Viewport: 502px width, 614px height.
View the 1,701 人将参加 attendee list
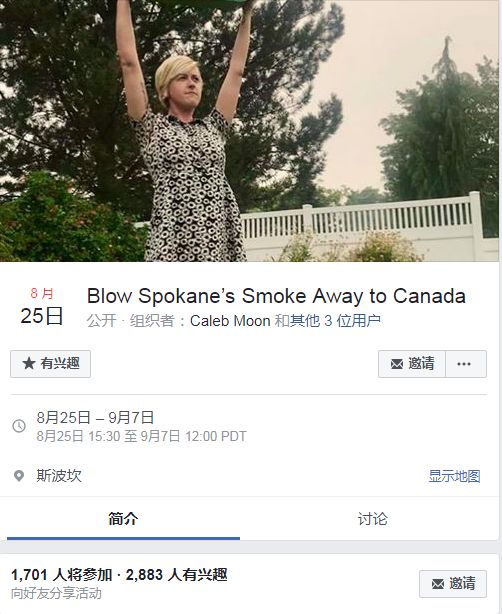[61, 575]
